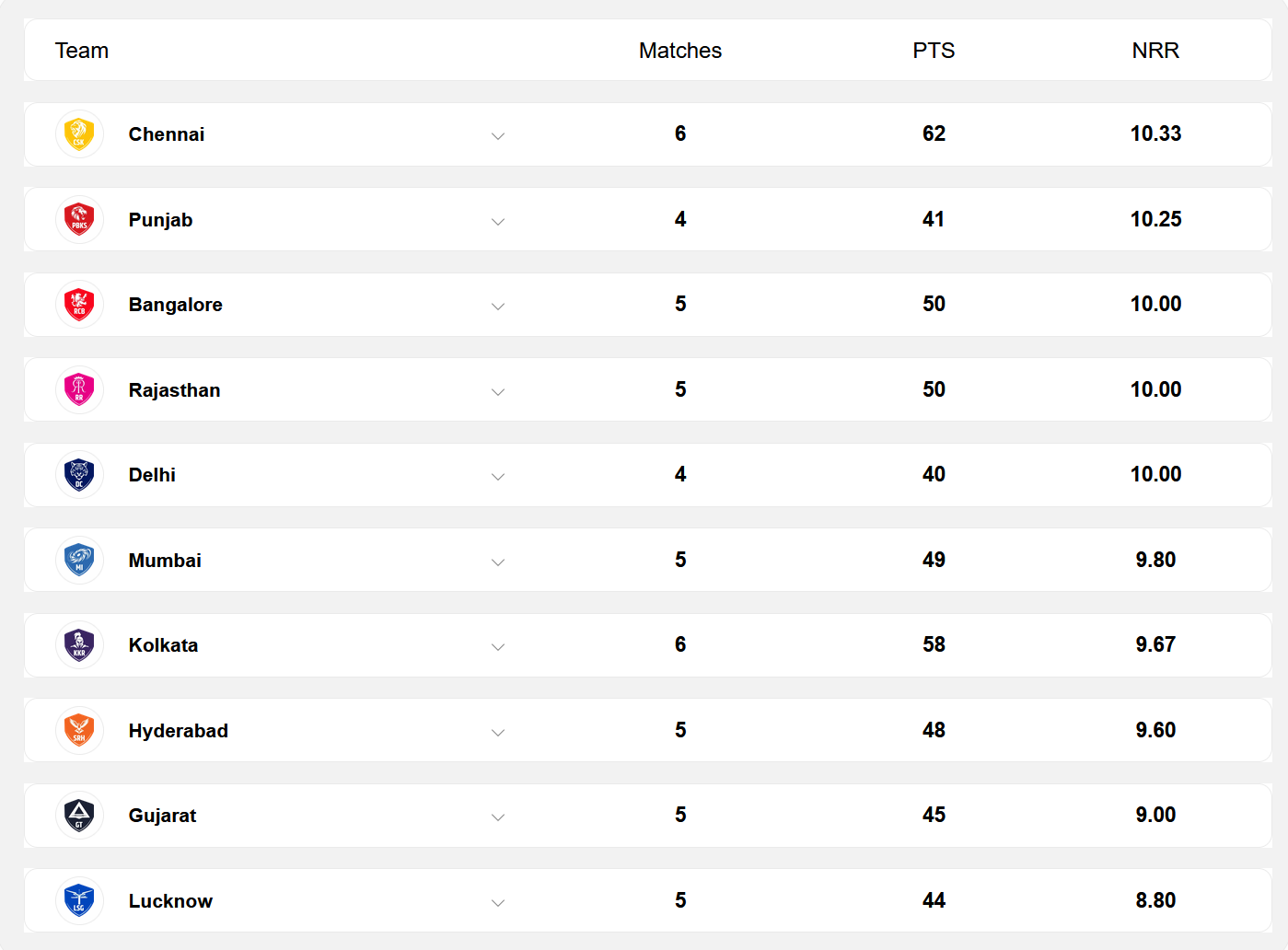The width and height of the screenshot is (1288, 950).
Task: Click the Lucknow LSG logo icon
Action: [79, 901]
